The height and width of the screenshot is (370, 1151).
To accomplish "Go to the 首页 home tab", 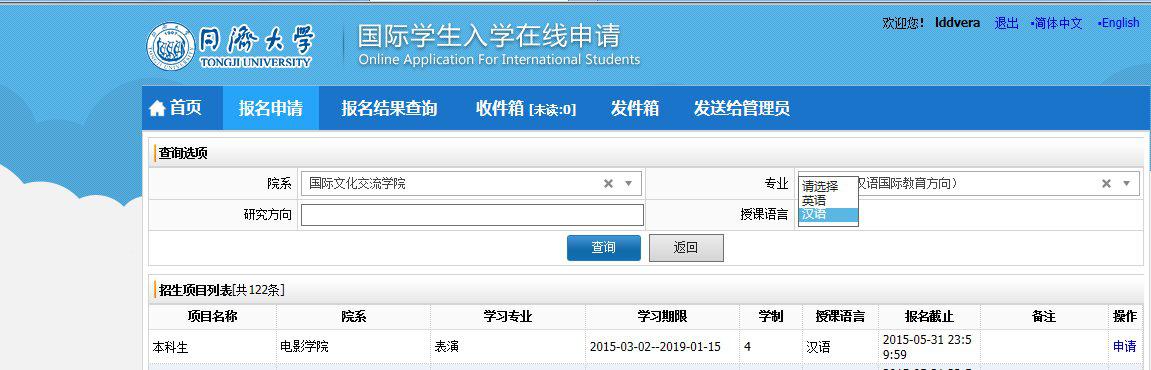I will [x=175, y=109].
